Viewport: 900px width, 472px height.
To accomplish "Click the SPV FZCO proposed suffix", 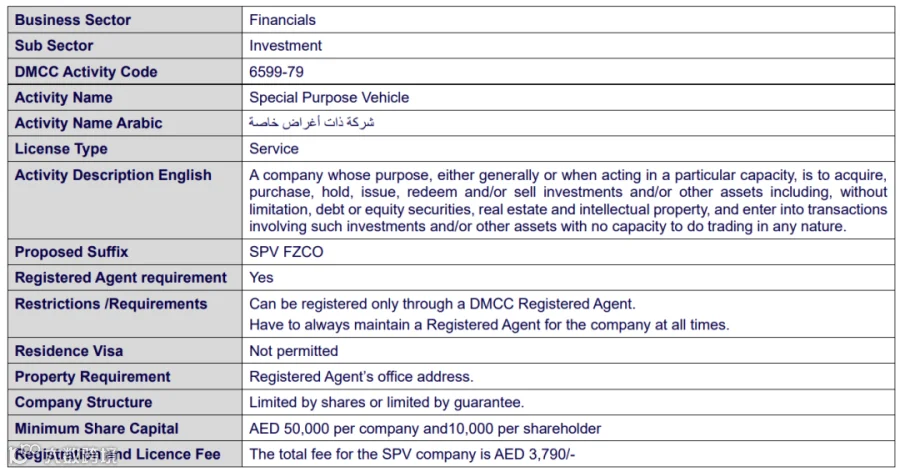I will [286, 252].
